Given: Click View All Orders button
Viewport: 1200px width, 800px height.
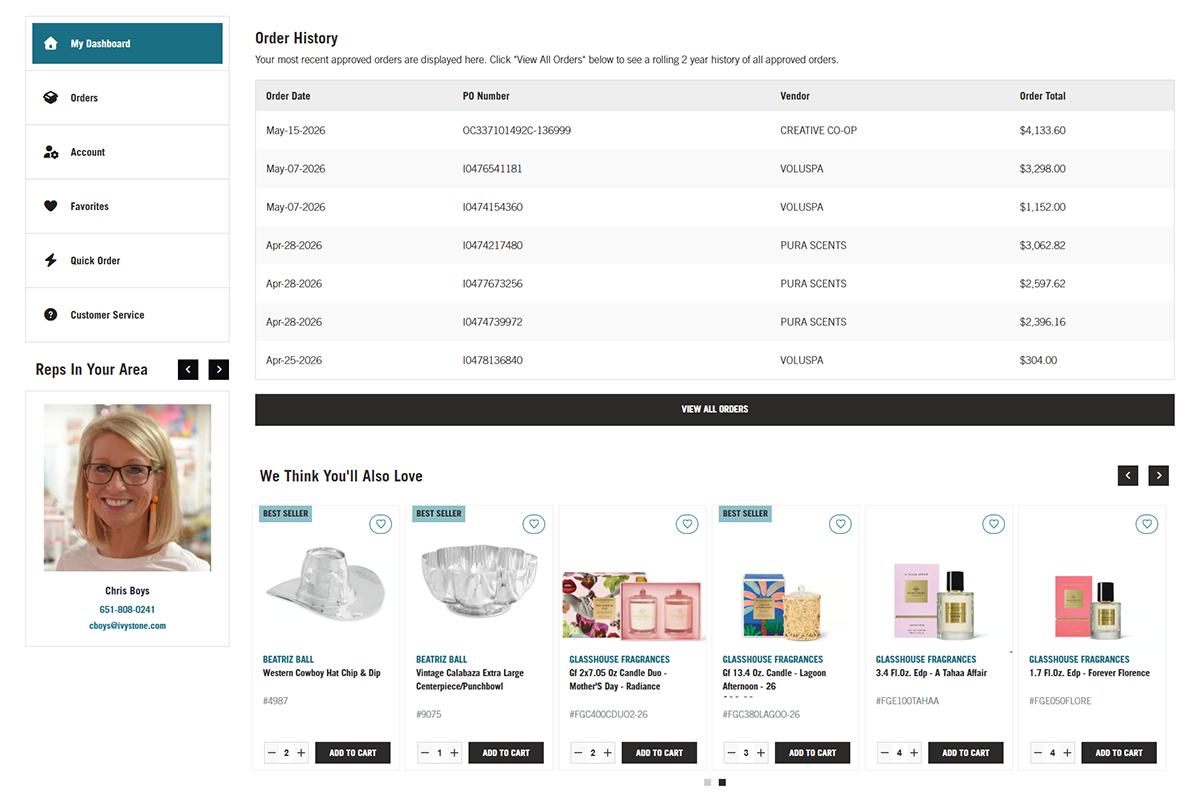Looking at the screenshot, I should [715, 409].
